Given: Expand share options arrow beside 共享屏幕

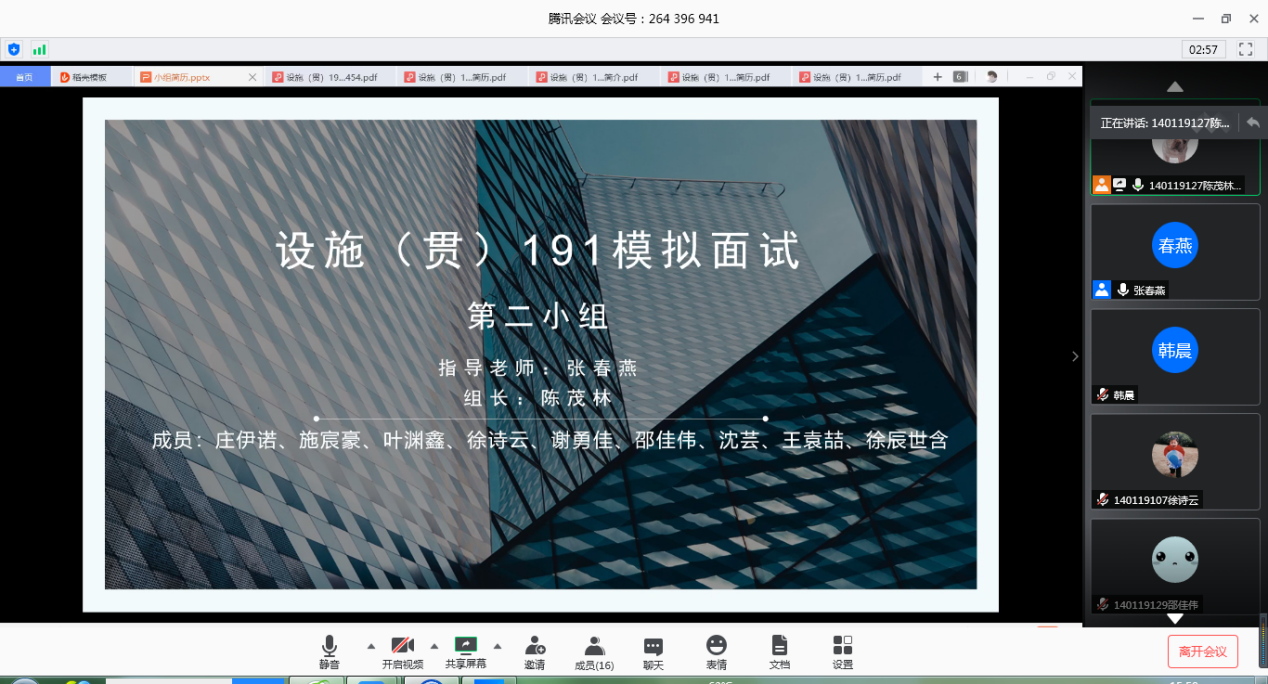Looking at the screenshot, I should tap(497, 645).
